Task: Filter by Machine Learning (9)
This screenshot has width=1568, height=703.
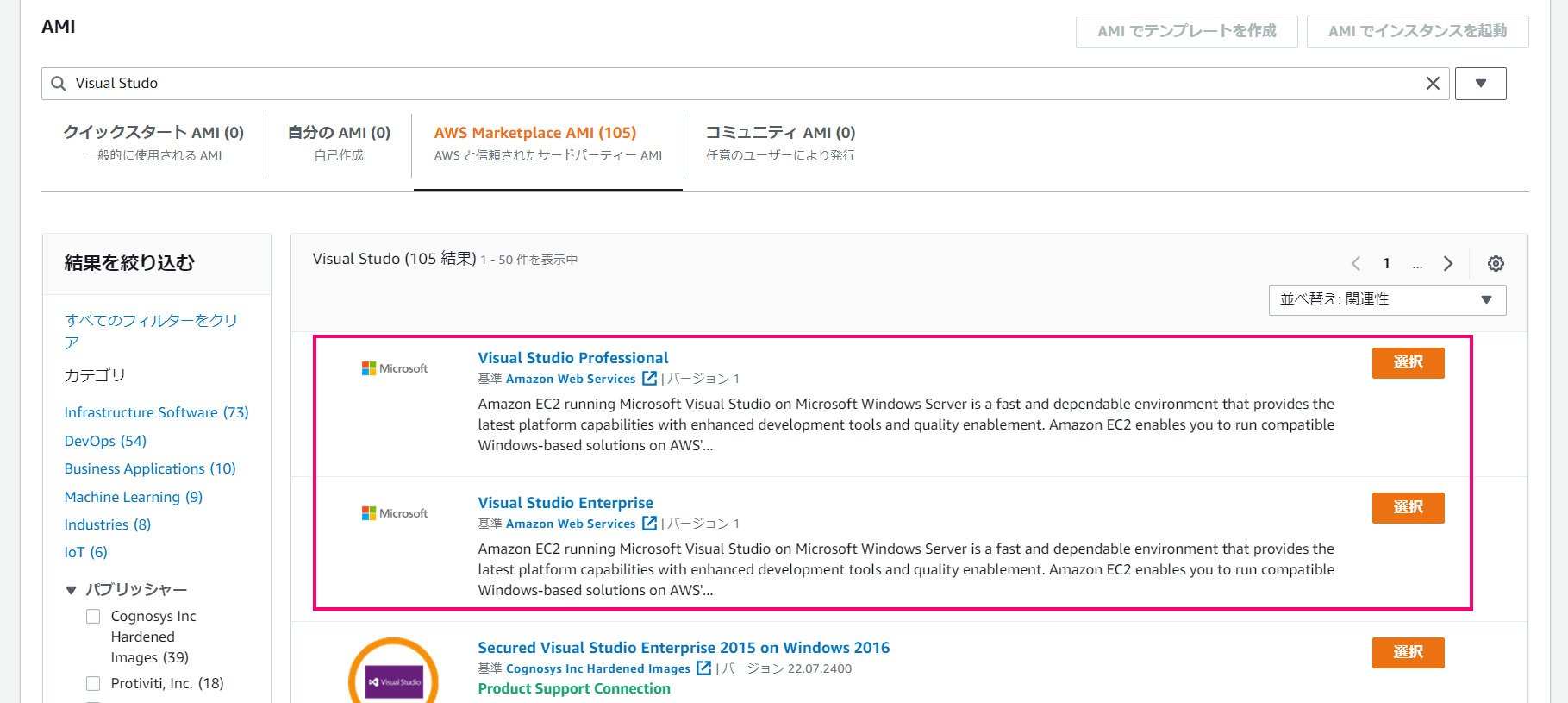Action: (x=134, y=497)
